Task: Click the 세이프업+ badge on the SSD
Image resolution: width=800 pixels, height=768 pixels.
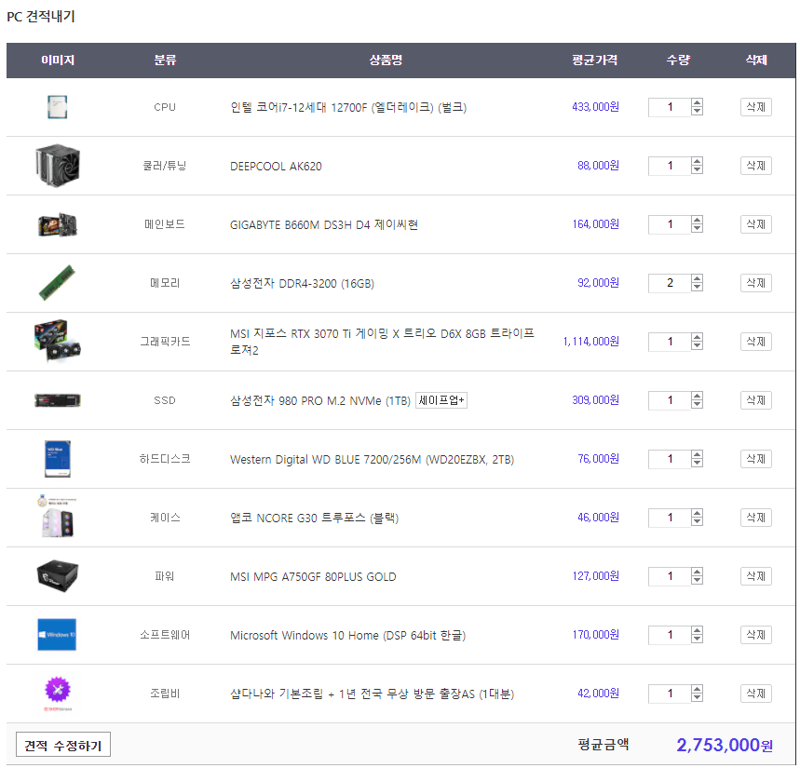Action: coord(441,400)
